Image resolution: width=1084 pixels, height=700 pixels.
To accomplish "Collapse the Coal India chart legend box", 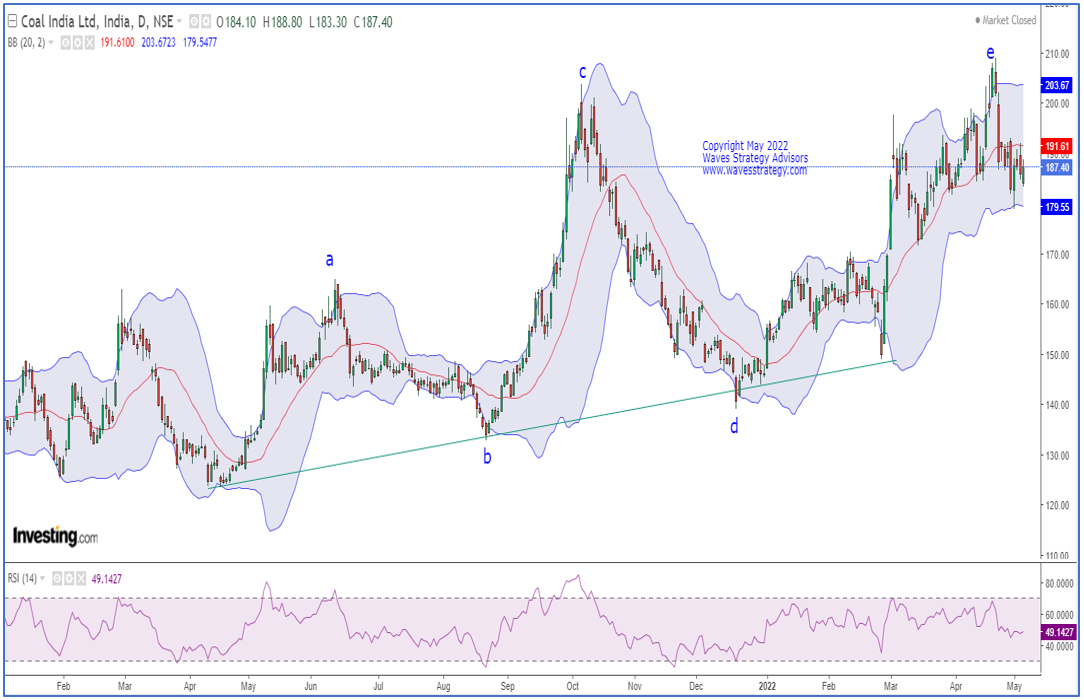I will click(x=12, y=21).
